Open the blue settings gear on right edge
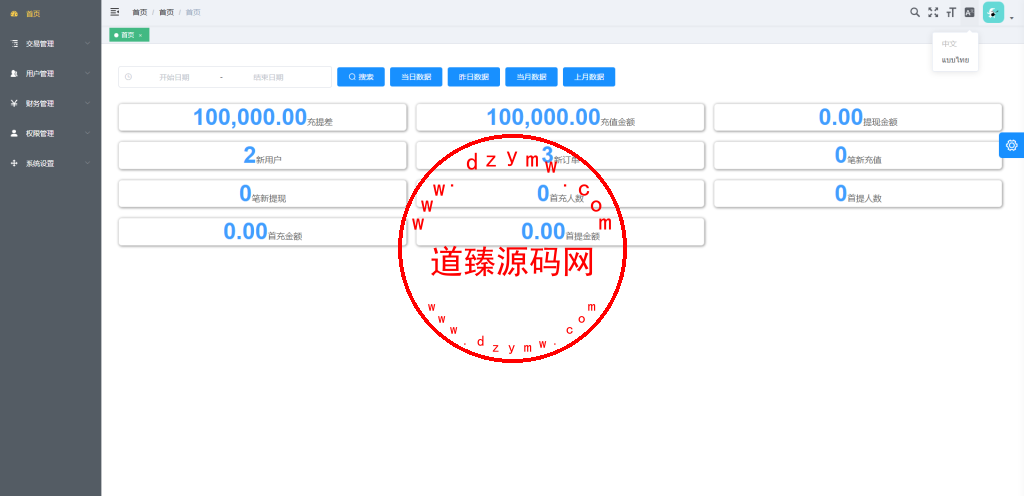Screen dimensions: 1024x496 (x=1012, y=145)
